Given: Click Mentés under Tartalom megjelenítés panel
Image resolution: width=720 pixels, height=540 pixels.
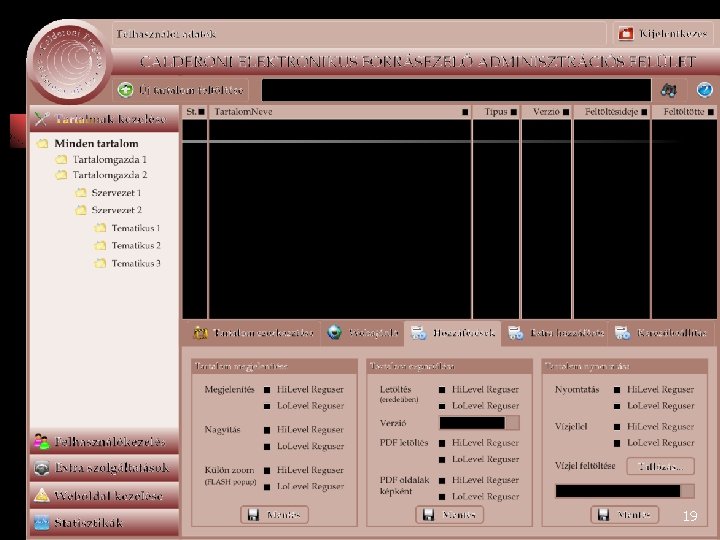Looking at the screenshot, I should [x=274, y=515].
